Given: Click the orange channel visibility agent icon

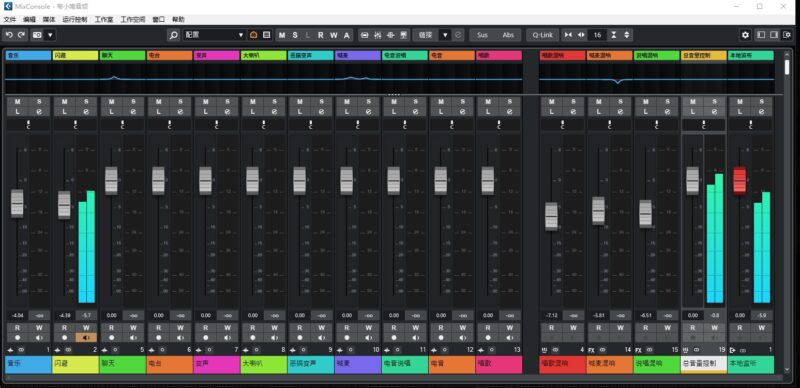Looking at the screenshot, I should coord(254,35).
